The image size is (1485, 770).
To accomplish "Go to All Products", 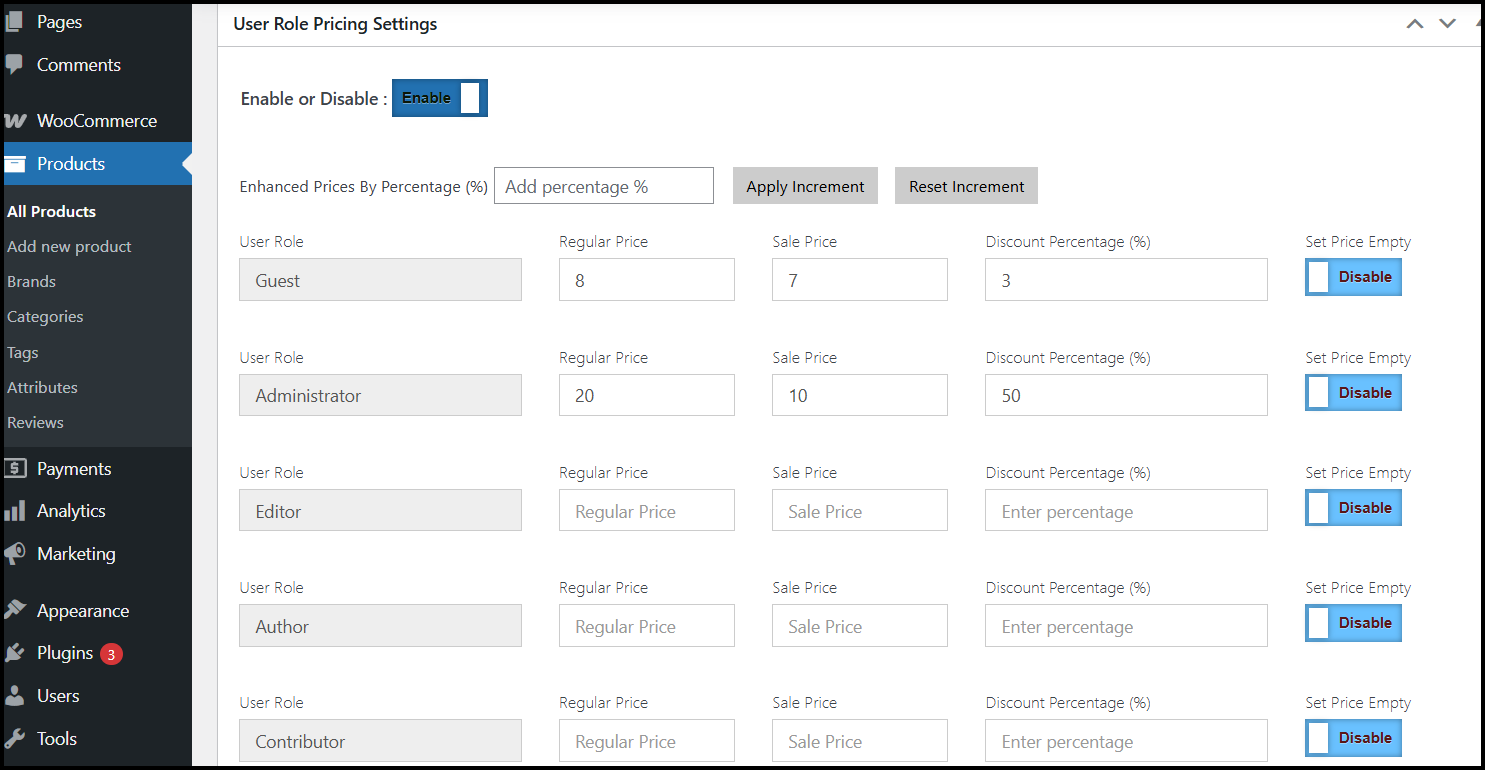I will tap(51, 211).
